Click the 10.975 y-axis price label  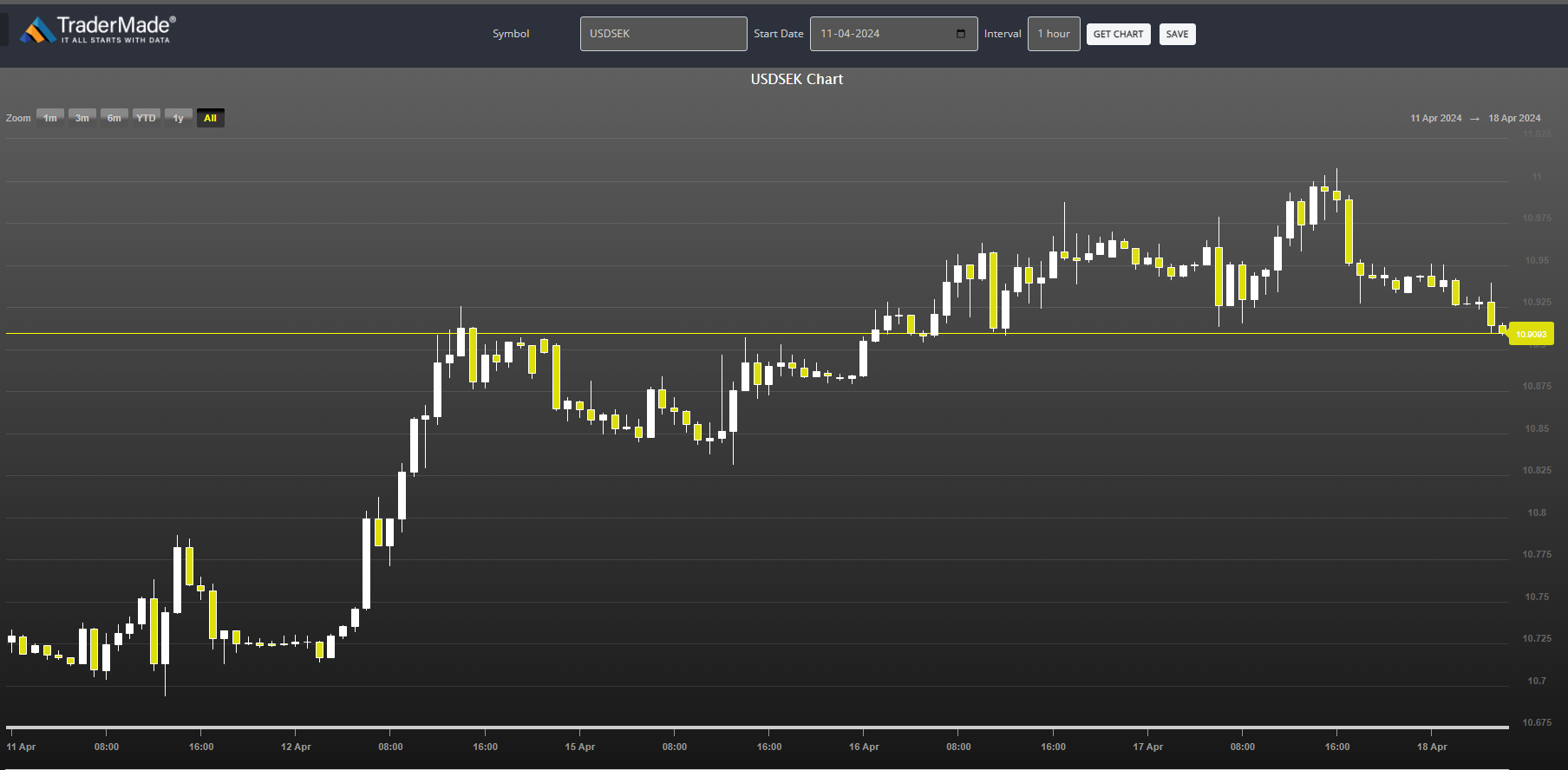pos(1537,218)
